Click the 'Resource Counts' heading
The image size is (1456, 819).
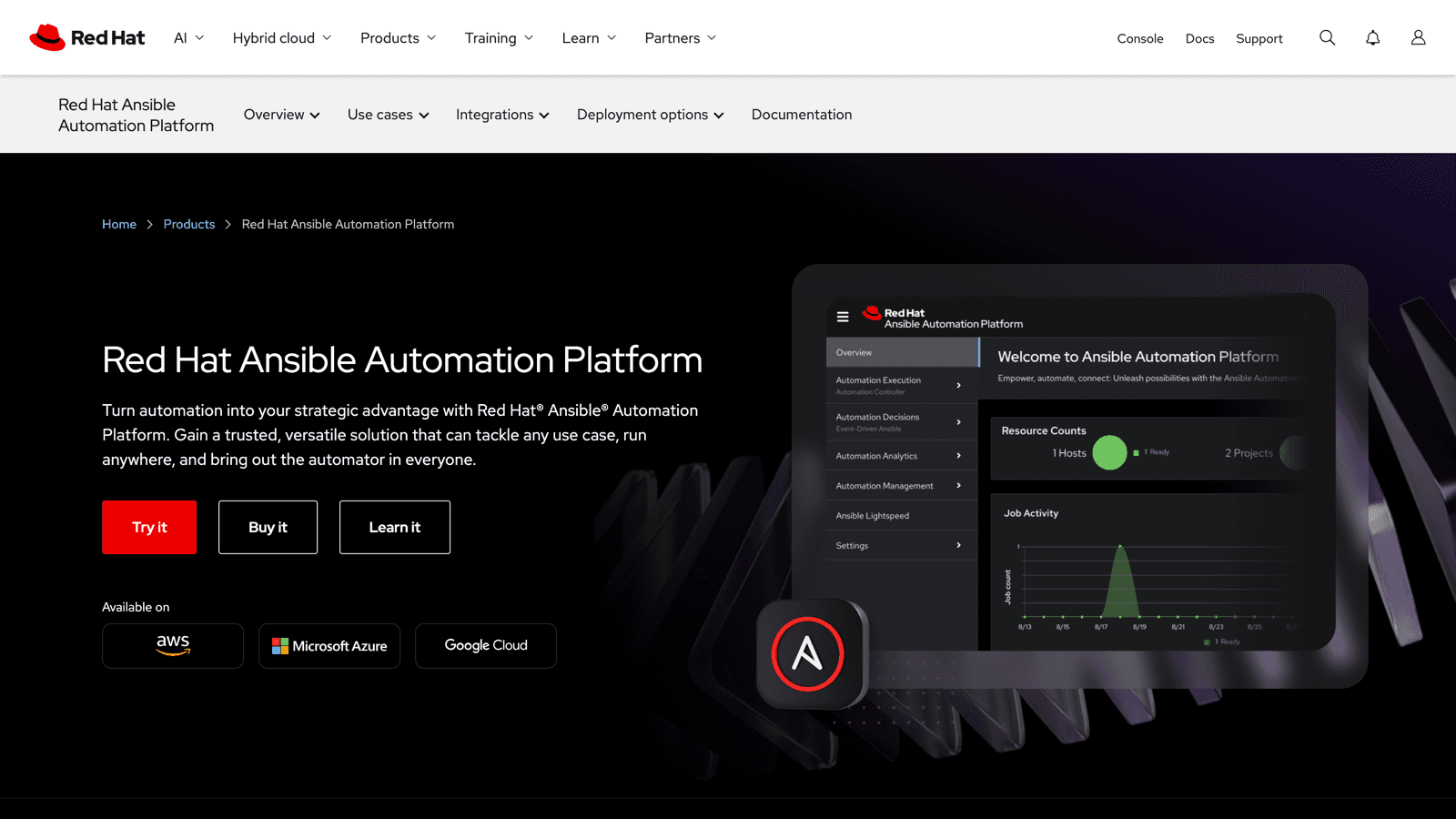(1044, 430)
